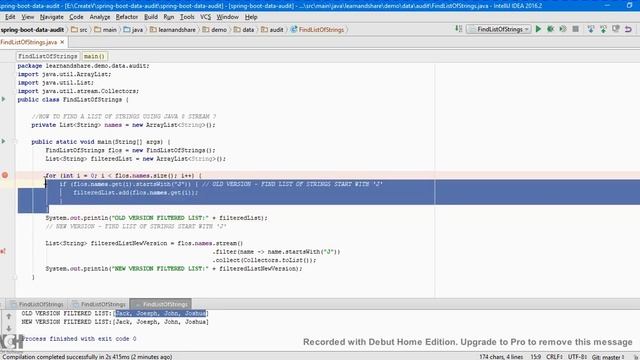Update project from VCS
Image resolution: width=640 pixels, height=360 pixels.
591,29
